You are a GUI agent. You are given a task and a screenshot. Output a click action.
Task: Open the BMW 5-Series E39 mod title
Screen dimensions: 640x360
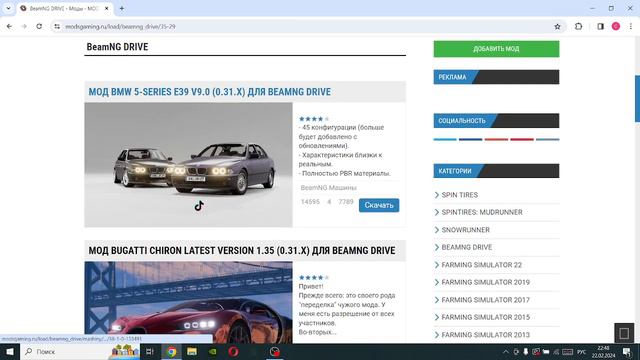pyautogui.click(x=210, y=92)
